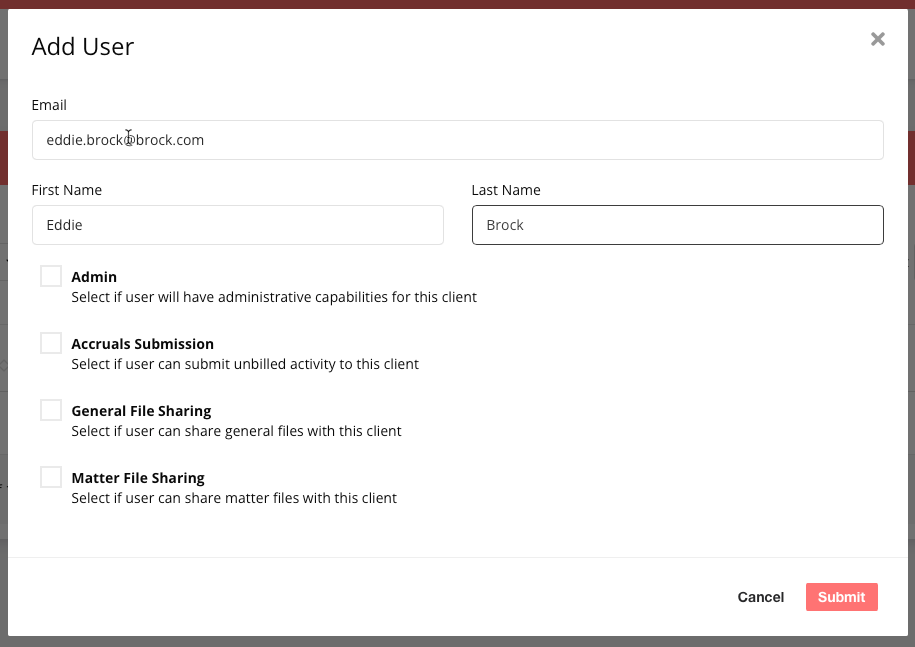Click the General File Sharing label
This screenshot has width=915, height=647.
tap(141, 410)
